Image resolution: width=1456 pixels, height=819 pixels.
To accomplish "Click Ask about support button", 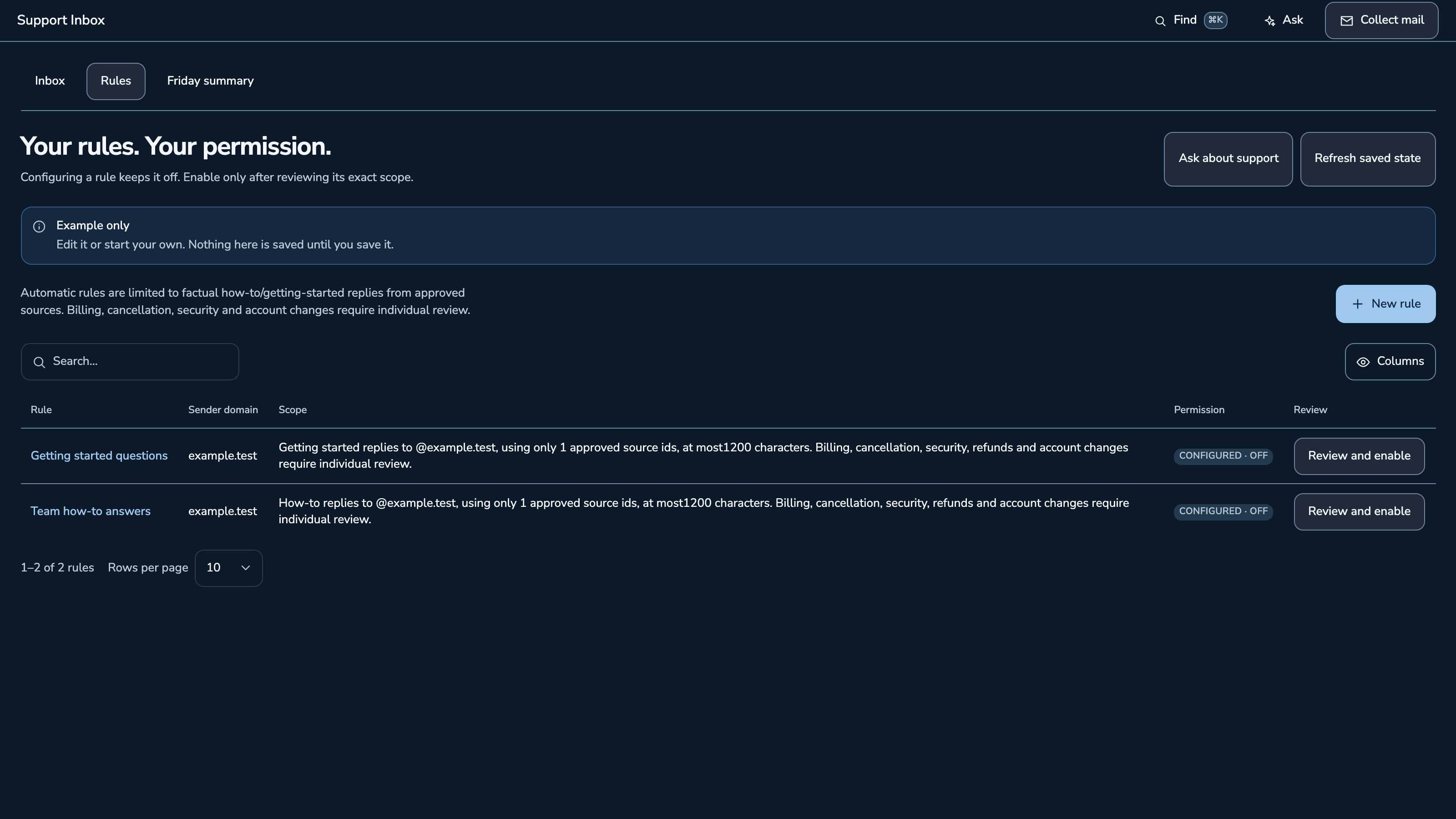I will point(1228,159).
